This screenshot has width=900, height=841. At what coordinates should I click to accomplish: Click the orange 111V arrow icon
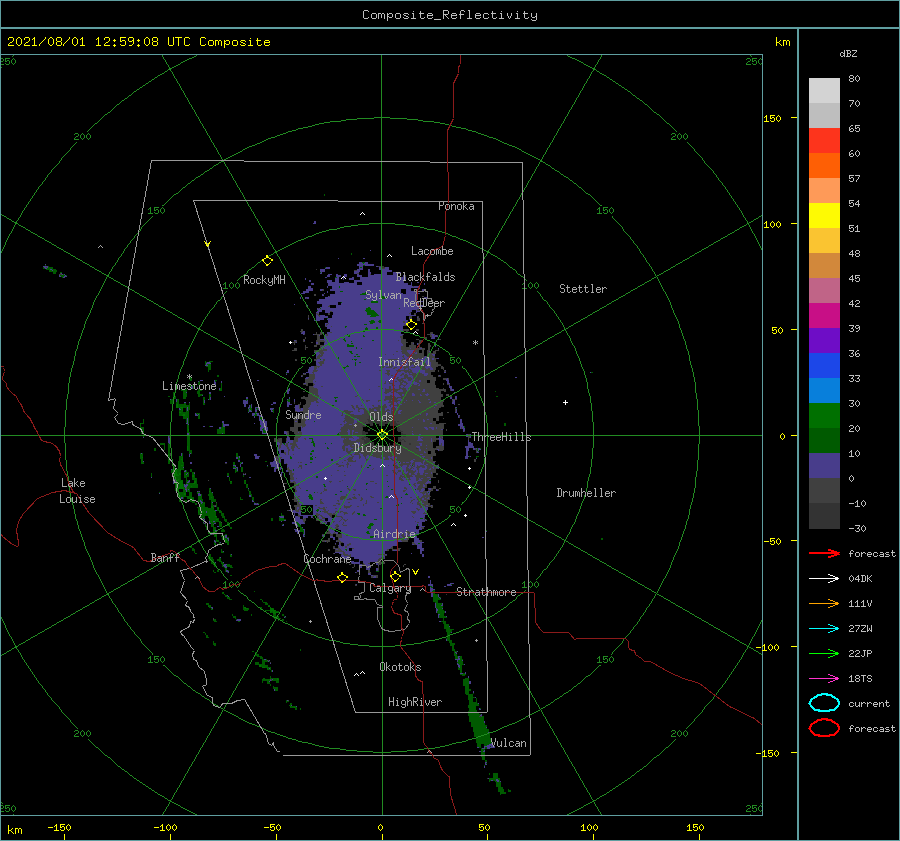pyautogui.click(x=824, y=603)
